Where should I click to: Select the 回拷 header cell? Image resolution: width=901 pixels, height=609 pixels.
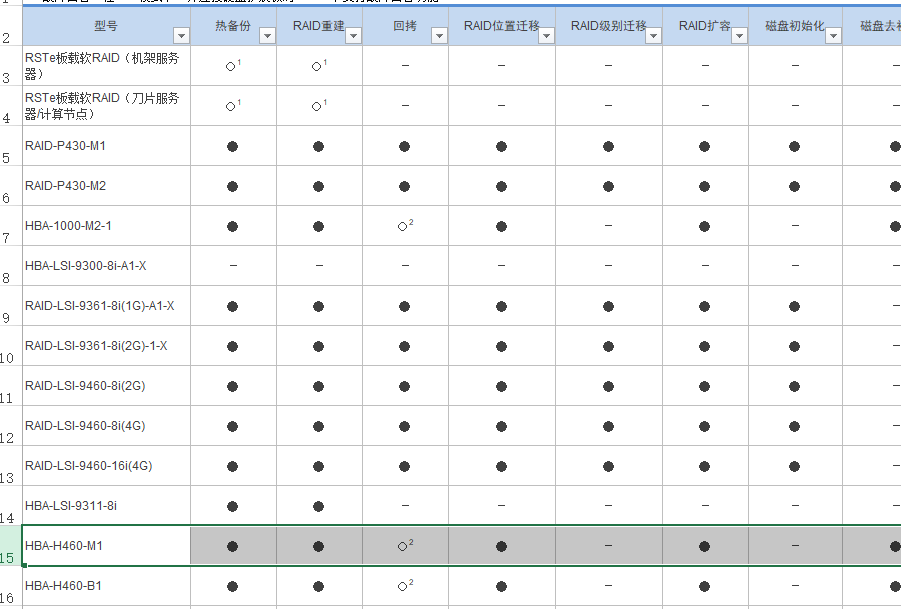point(406,26)
